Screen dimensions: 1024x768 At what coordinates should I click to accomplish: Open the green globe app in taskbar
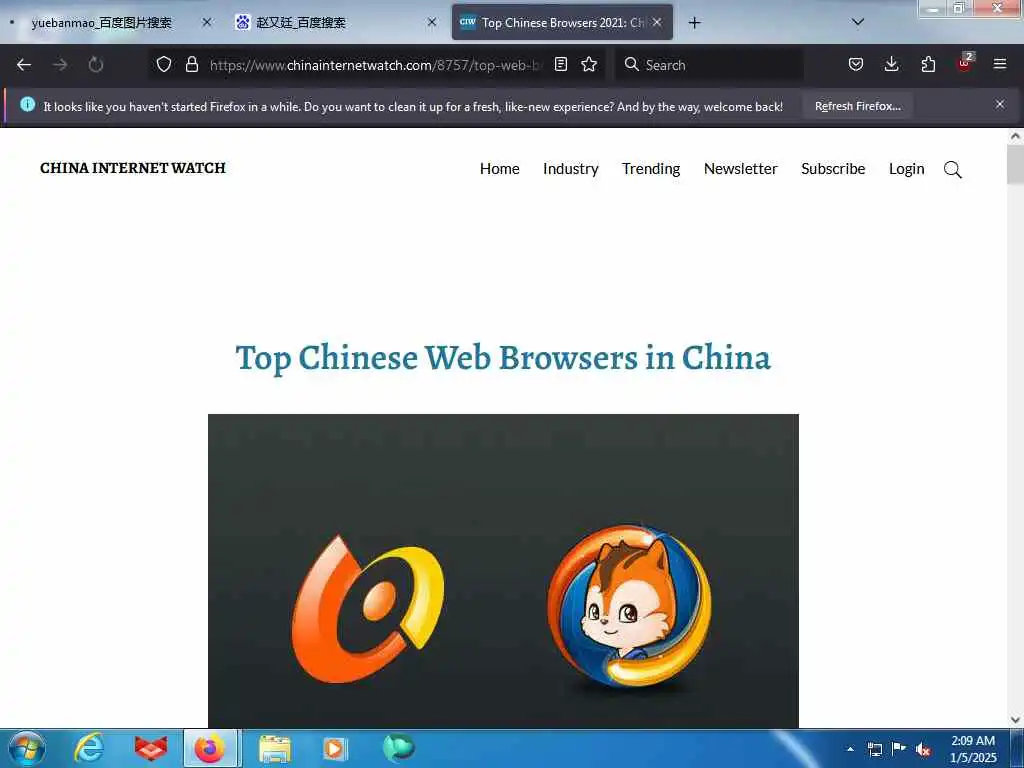coord(398,748)
